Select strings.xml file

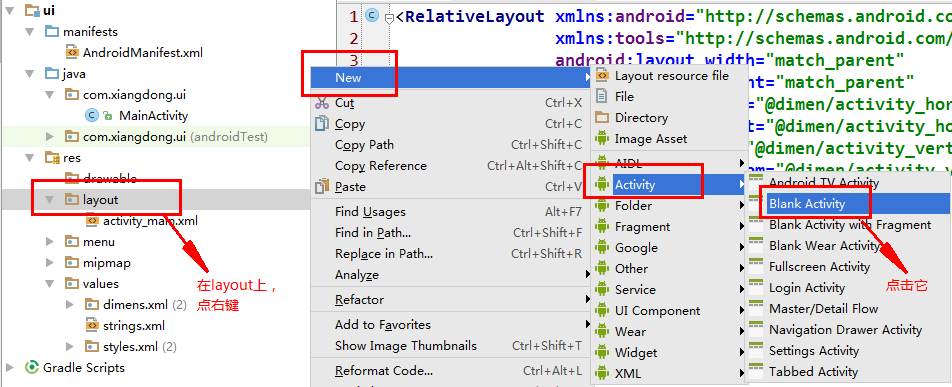pyautogui.click(x=134, y=326)
